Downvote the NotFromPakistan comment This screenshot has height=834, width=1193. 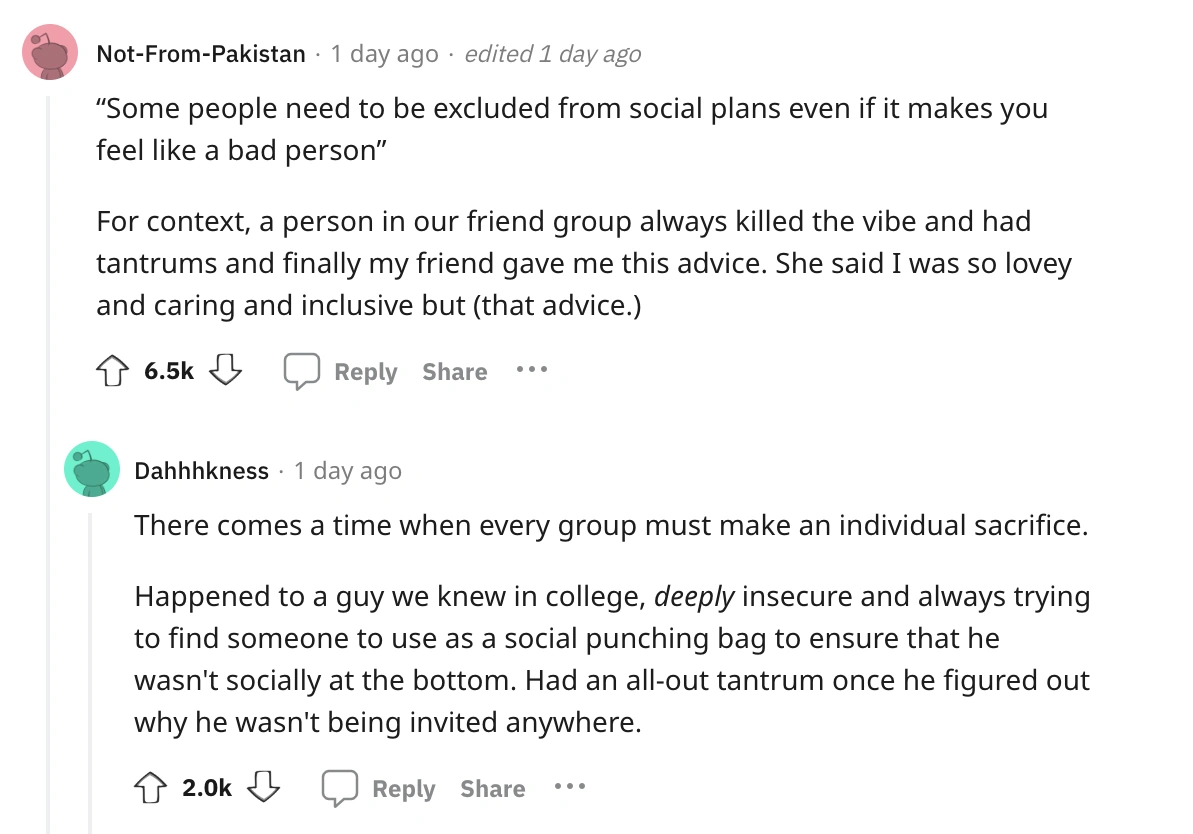226,371
